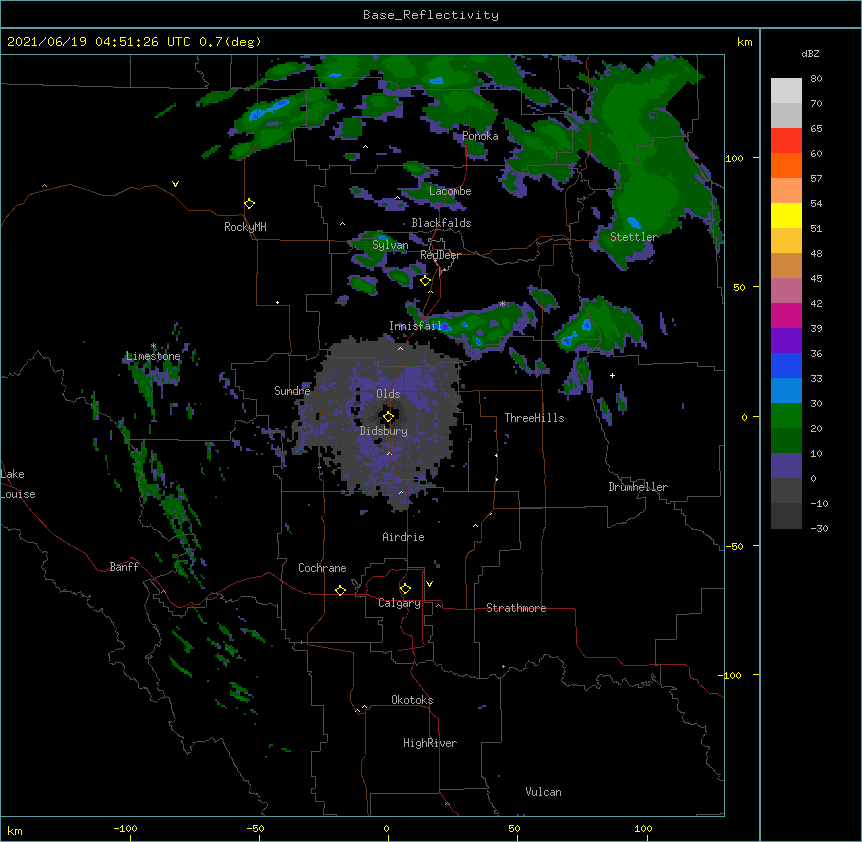The width and height of the screenshot is (862, 842).
Task: Select the pink 45-42 dBZ legend swatch
Action: pos(786,291)
